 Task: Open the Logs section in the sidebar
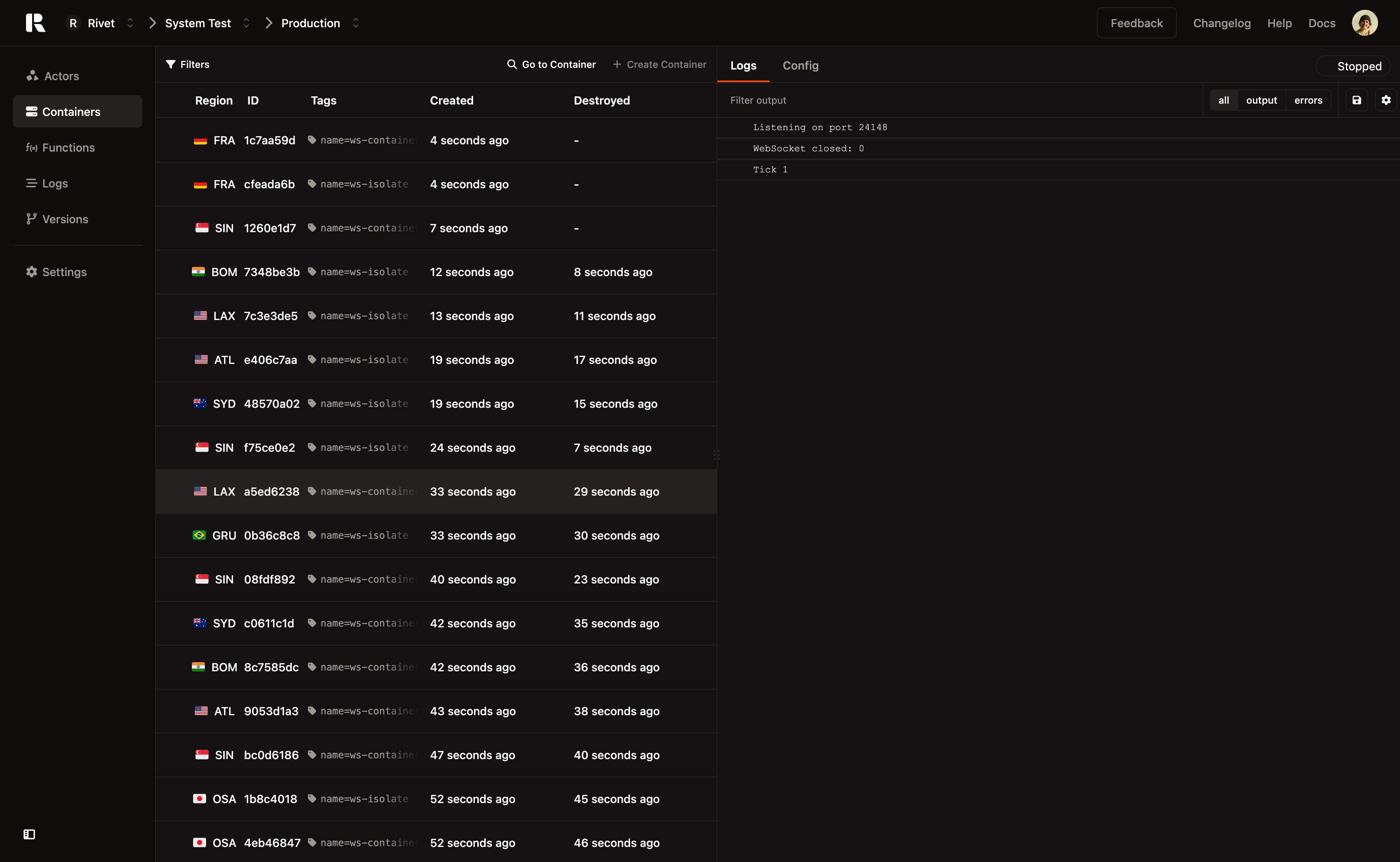(54, 183)
